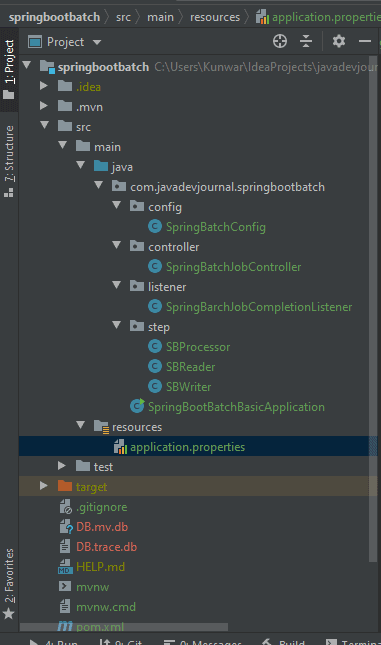This screenshot has height=645, width=381.
Task: Select the SBReader file name
Action: point(190,366)
